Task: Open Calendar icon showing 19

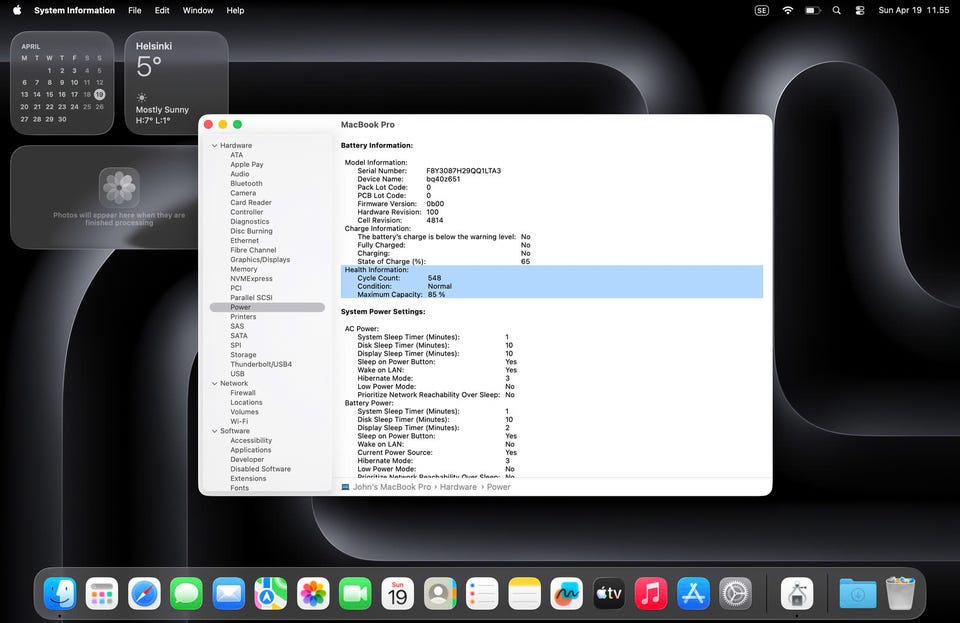Action: (397, 593)
